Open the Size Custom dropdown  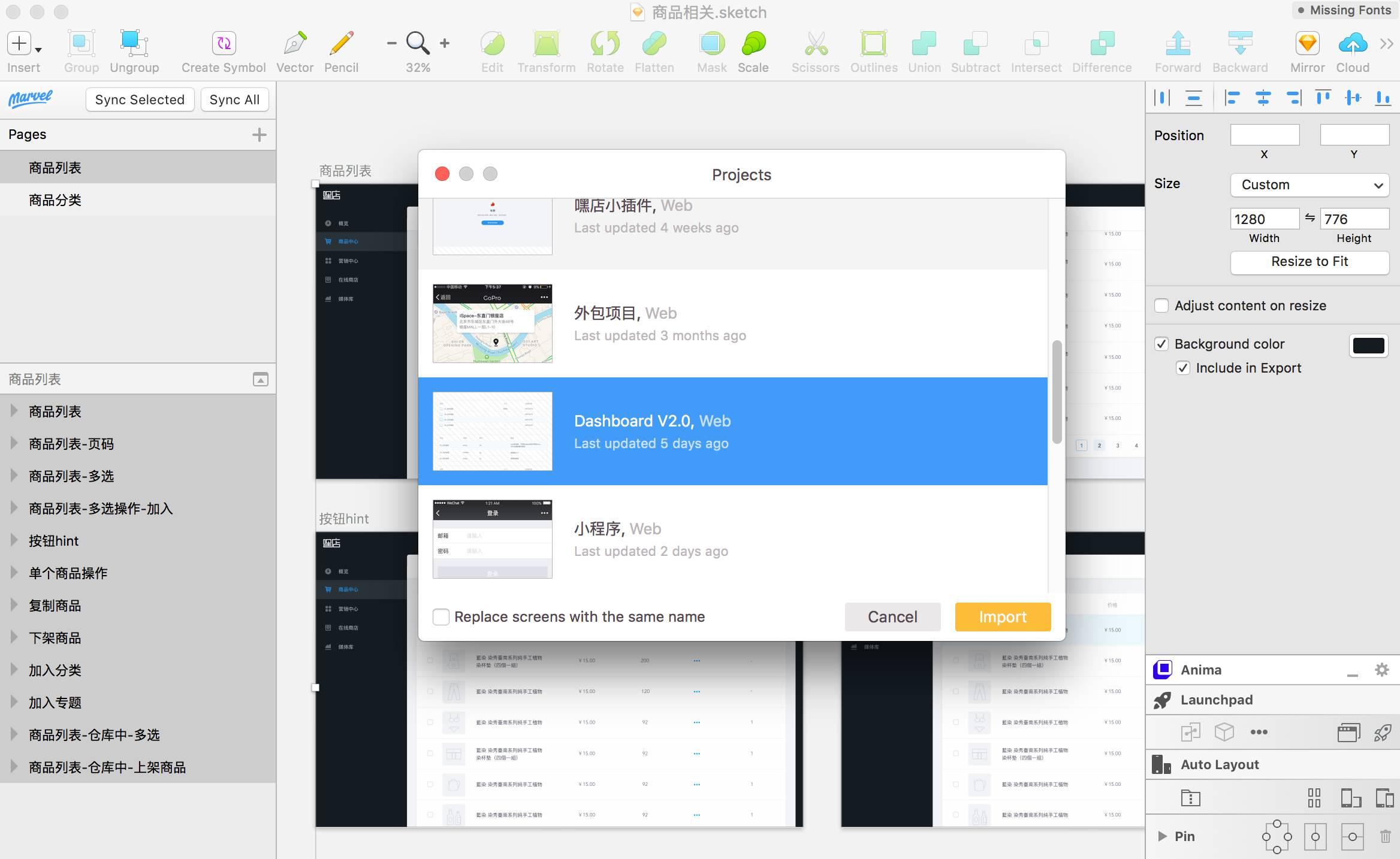tap(1310, 184)
